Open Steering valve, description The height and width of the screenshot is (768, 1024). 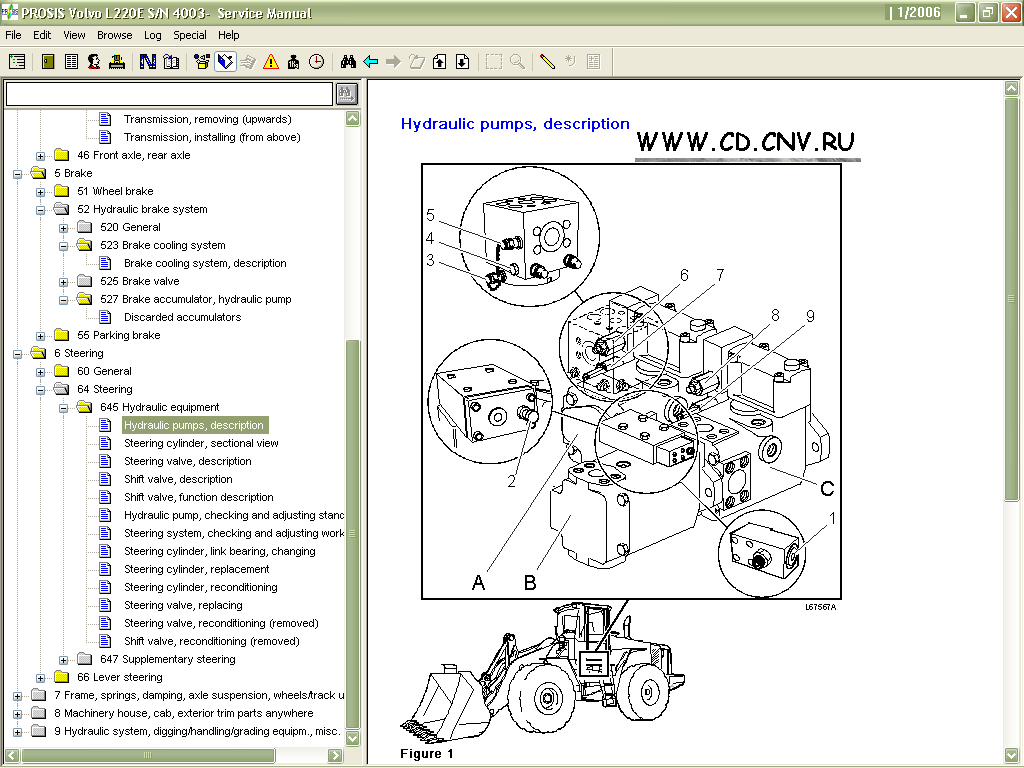(x=187, y=461)
